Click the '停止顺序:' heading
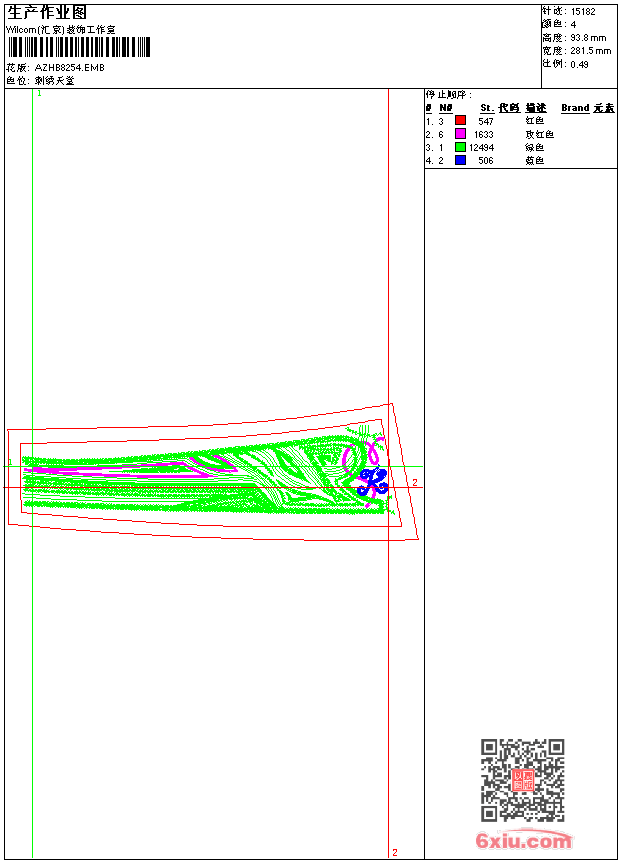 click(x=449, y=95)
